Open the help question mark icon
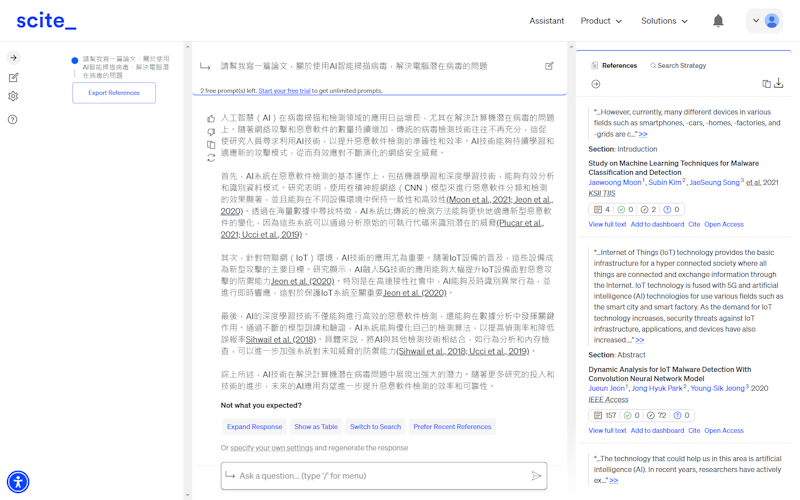 pos(13,119)
